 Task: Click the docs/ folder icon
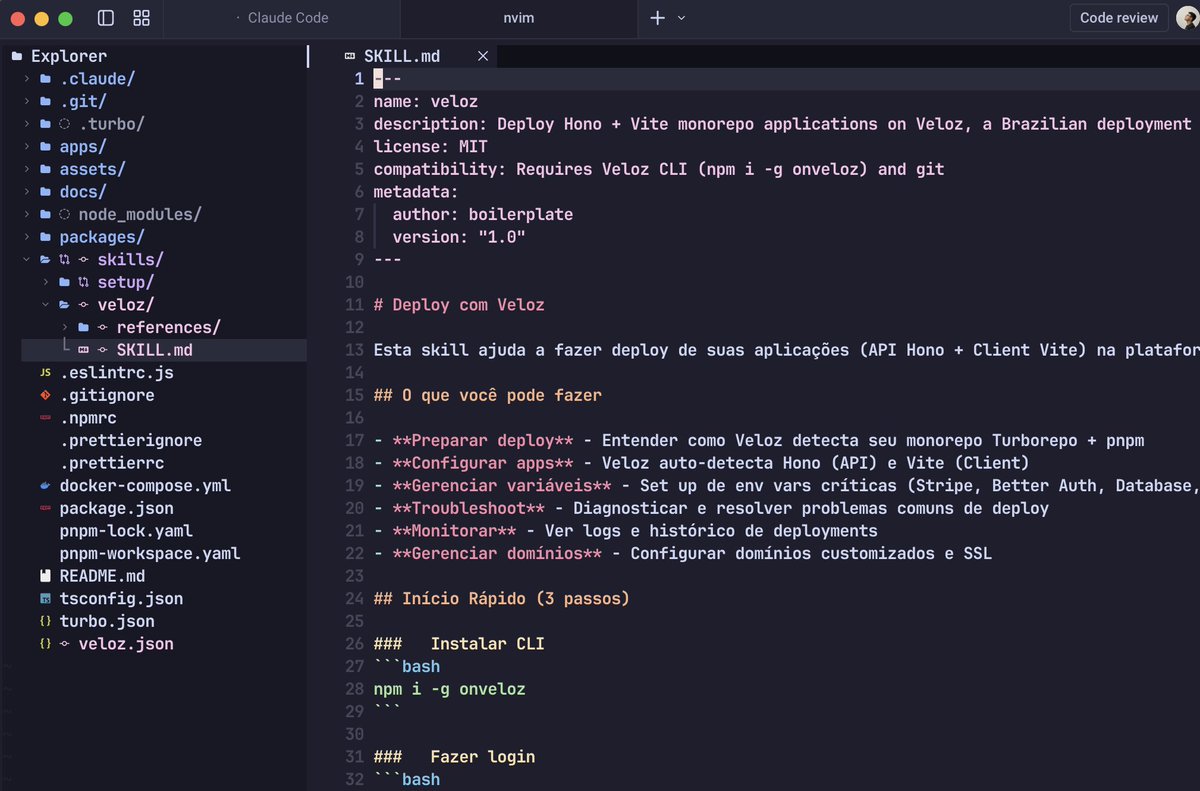coord(46,192)
